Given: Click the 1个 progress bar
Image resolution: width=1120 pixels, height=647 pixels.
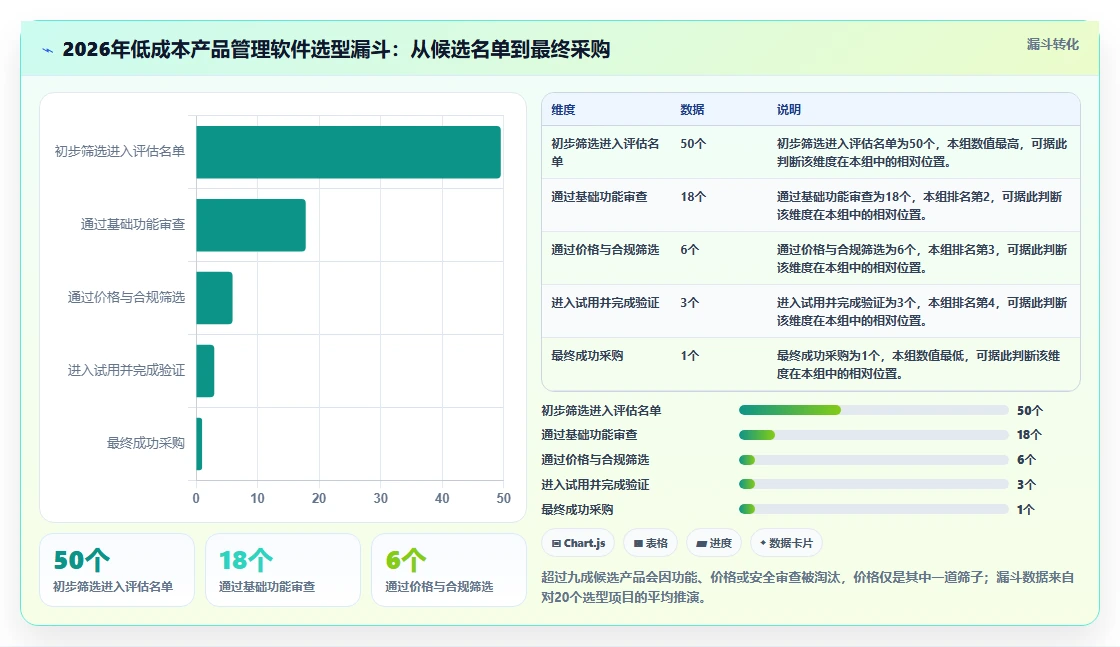Looking at the screenshot, I should [x=874, y=509].
